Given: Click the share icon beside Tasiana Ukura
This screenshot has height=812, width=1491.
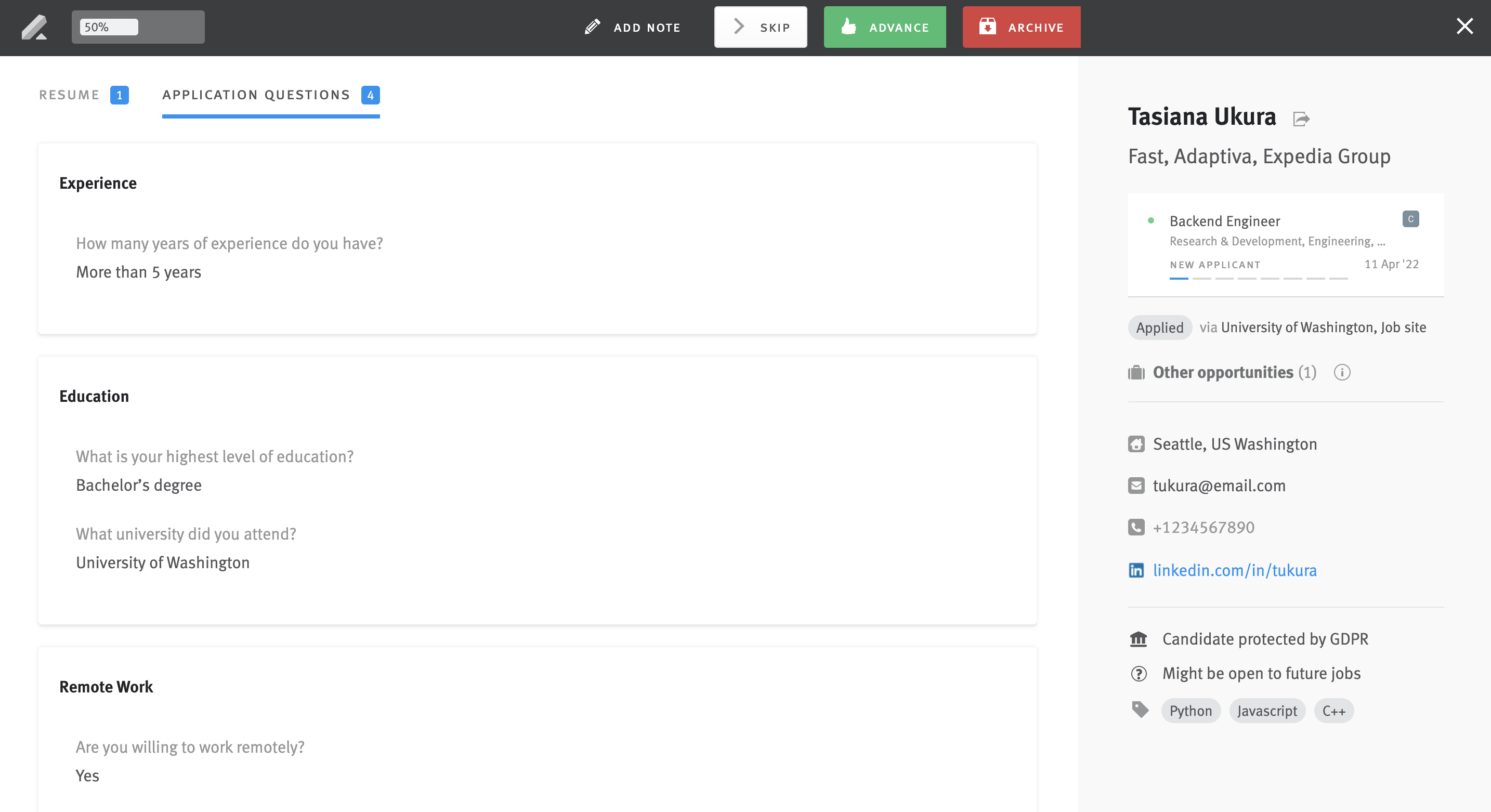Looking at the screenshot, I should [x=1301, y=119].
